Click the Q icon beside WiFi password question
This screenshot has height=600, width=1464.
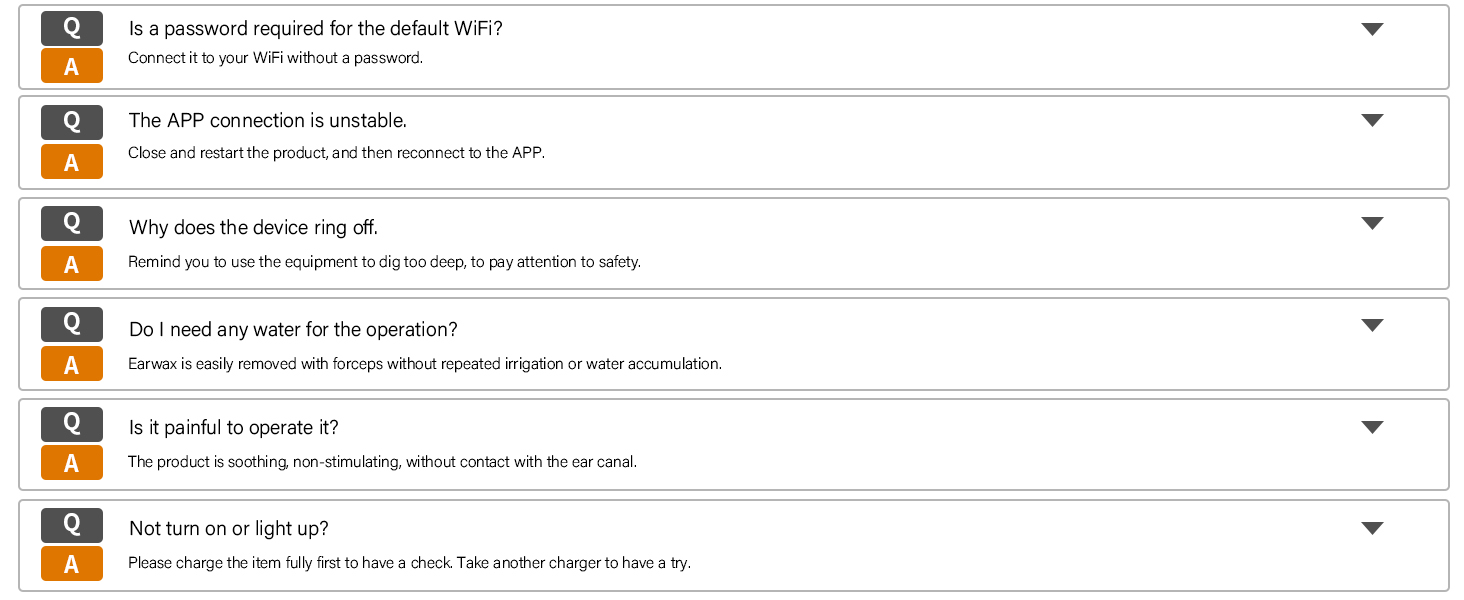72,28
